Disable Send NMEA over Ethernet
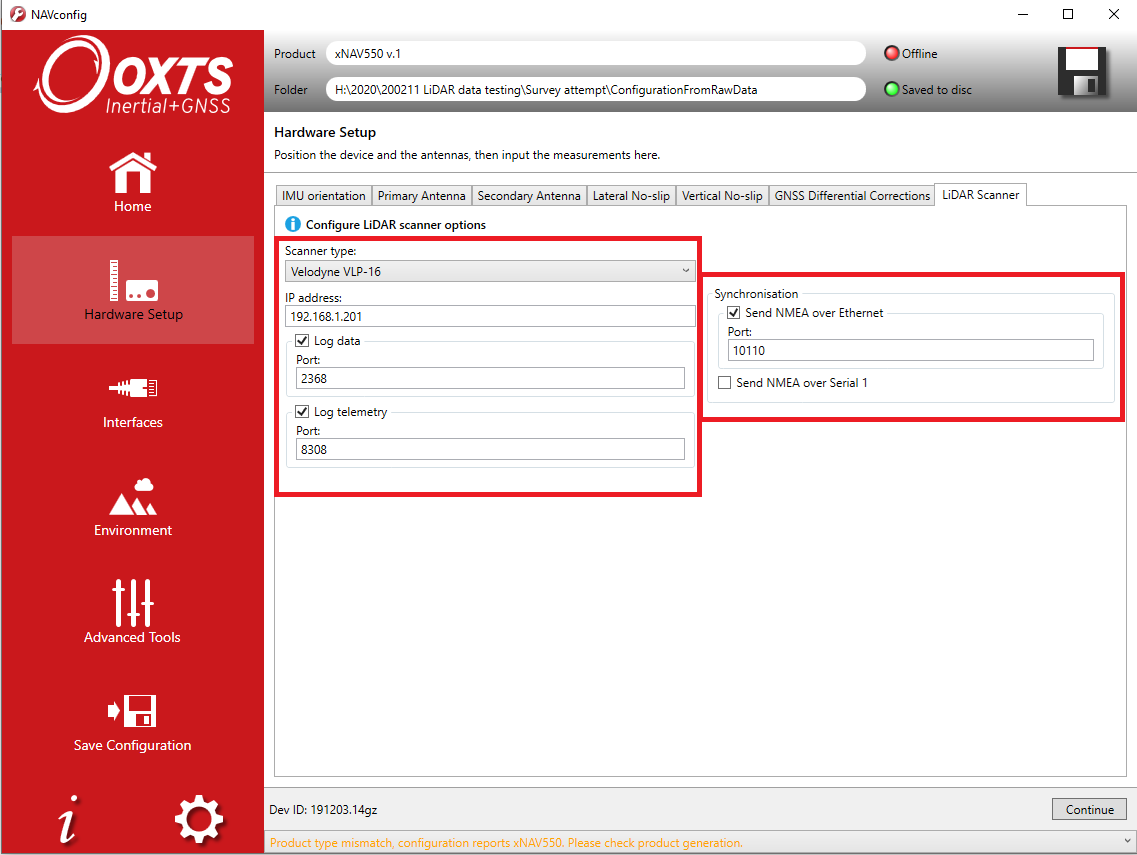1137x855 pixels. pos(734,313)
